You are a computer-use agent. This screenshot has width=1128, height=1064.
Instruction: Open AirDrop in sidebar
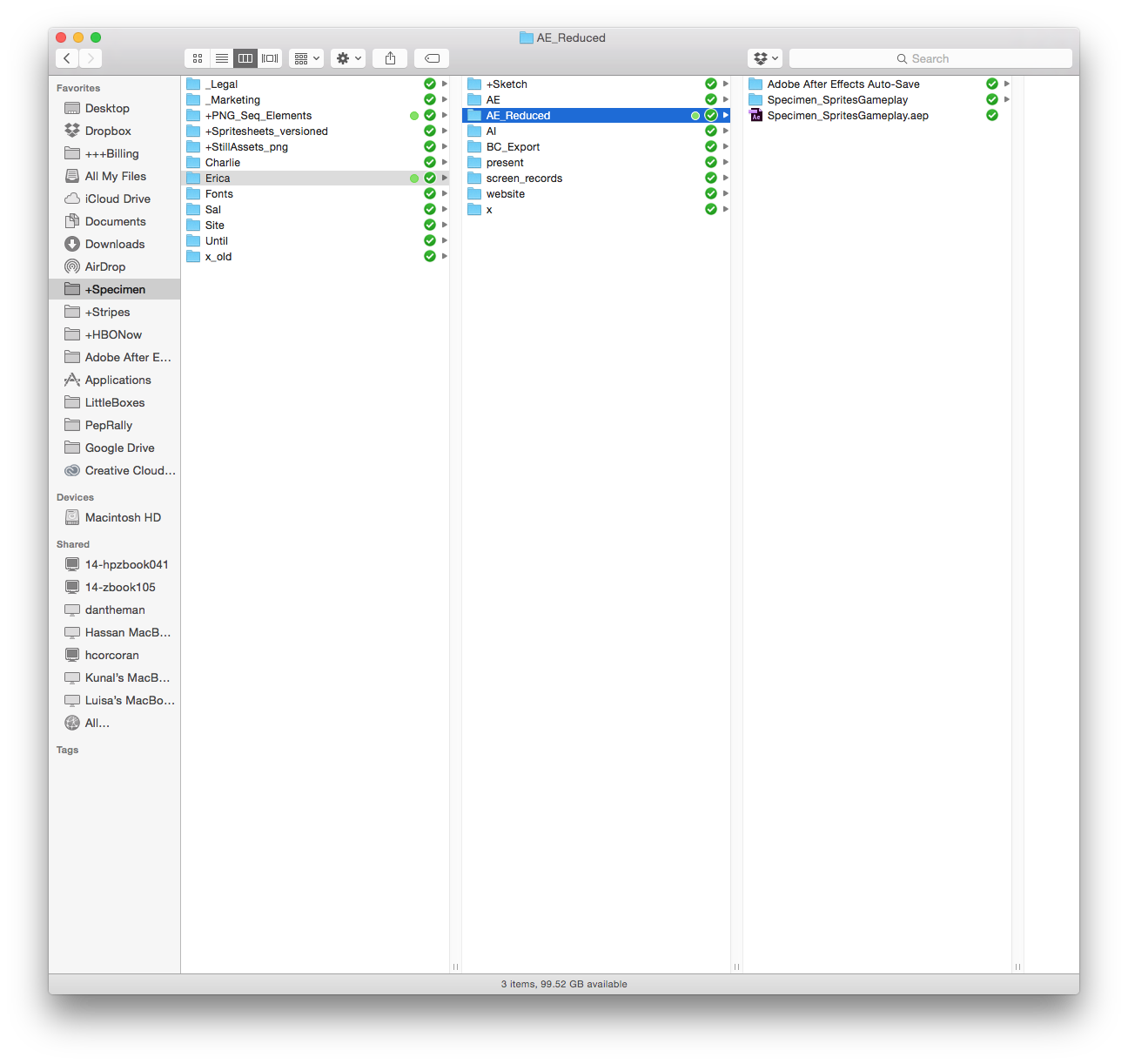pyautogui.click(x=114, y=266)
